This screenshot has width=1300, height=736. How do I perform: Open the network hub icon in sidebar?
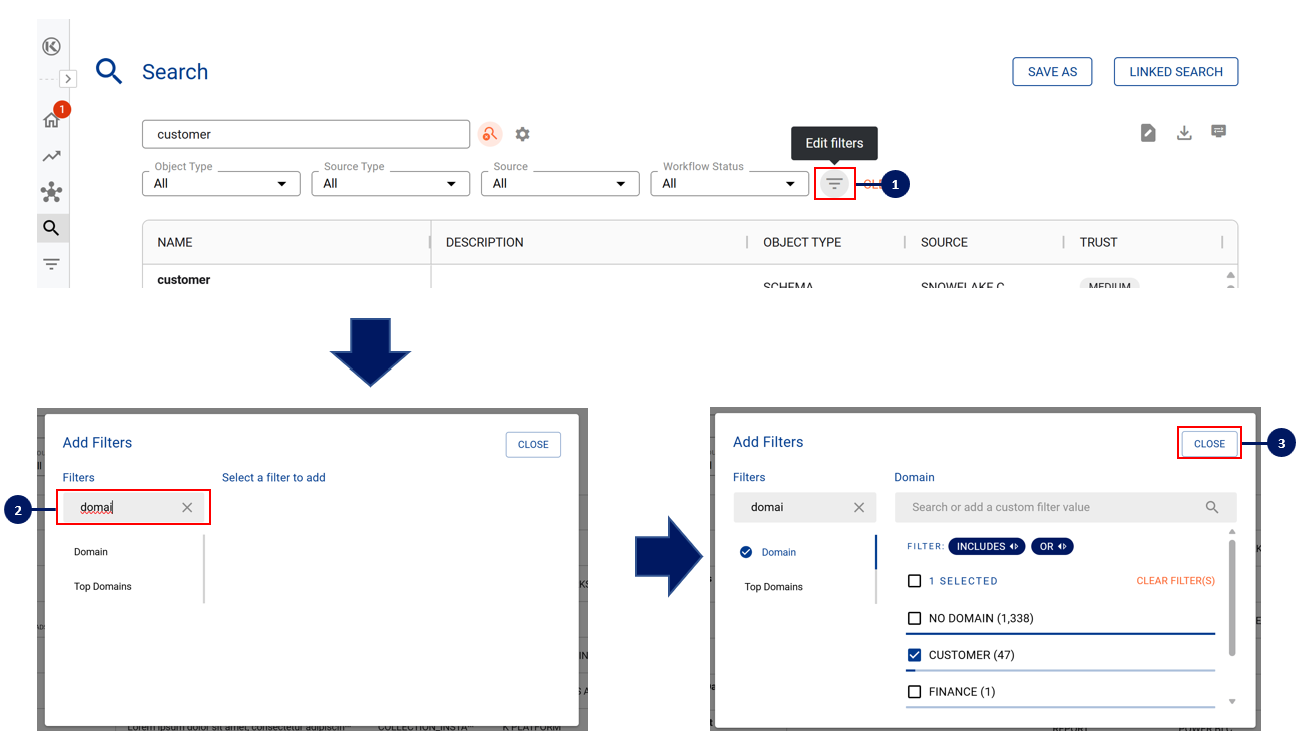(x=52, y=192)
